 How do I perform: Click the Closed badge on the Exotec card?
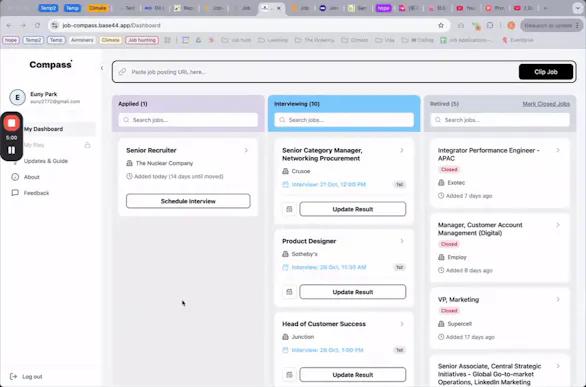[449, 170]
